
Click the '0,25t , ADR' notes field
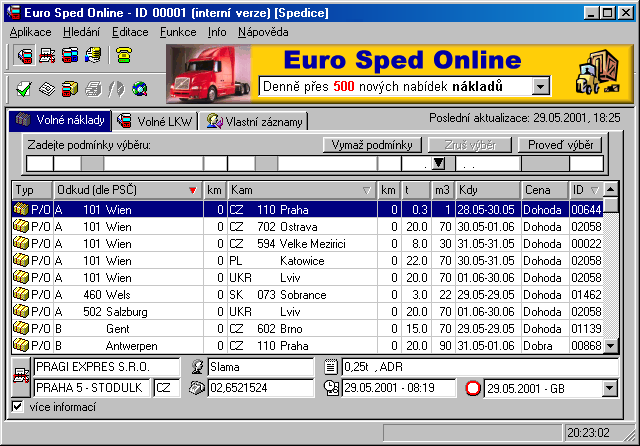480,367
